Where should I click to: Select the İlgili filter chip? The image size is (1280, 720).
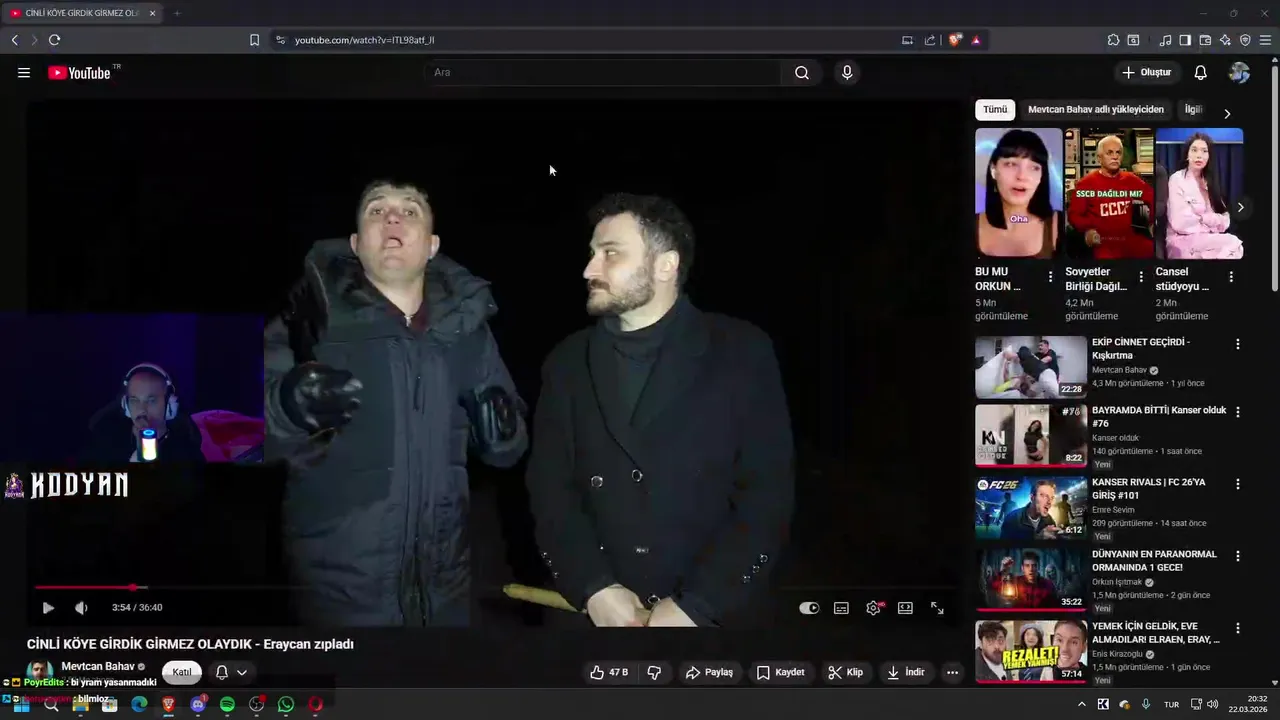tap(1192, 110)
